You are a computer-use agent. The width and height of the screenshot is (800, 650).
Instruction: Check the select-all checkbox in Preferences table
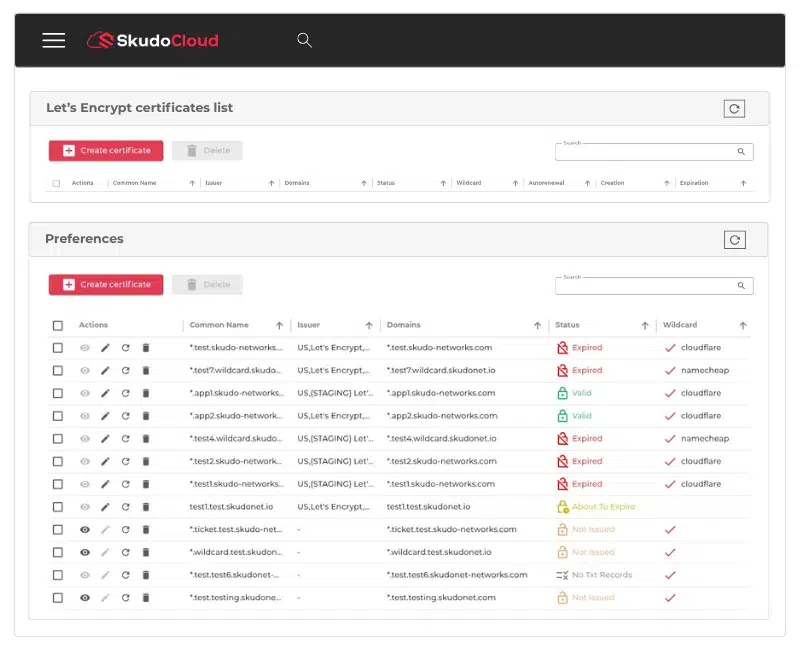click(57, 325)
